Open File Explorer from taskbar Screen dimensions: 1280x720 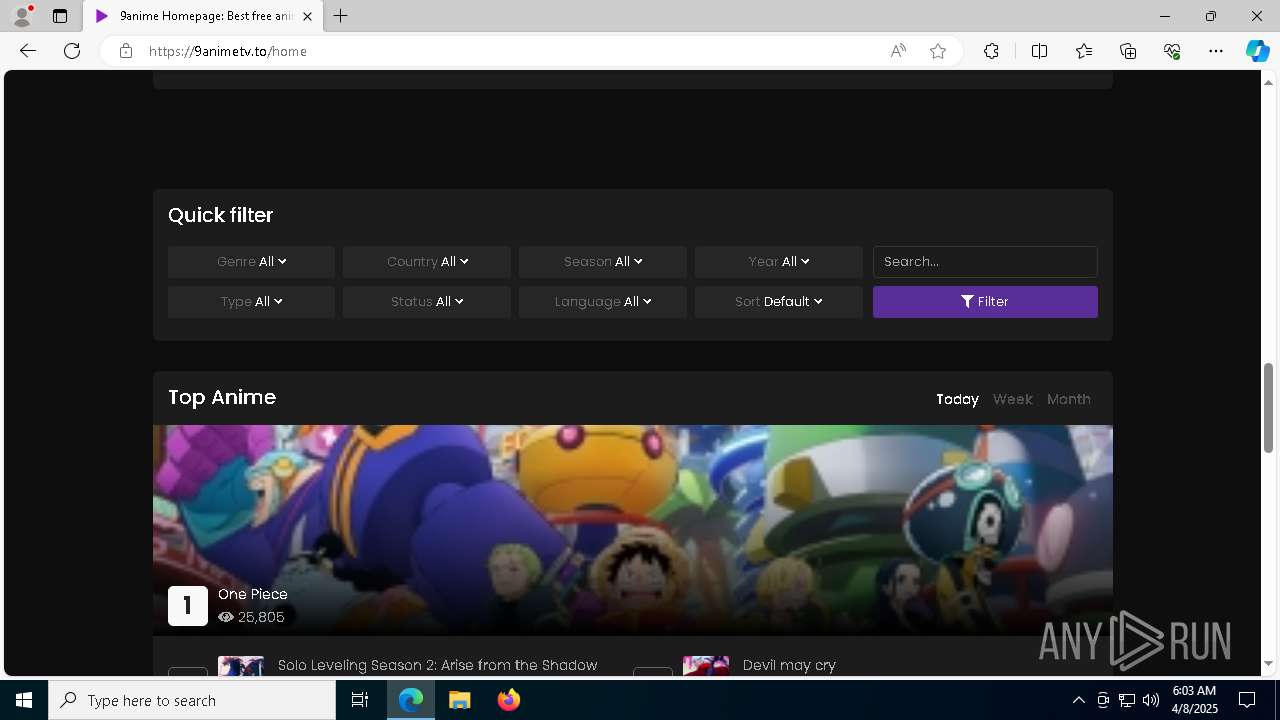click(460, 700)
